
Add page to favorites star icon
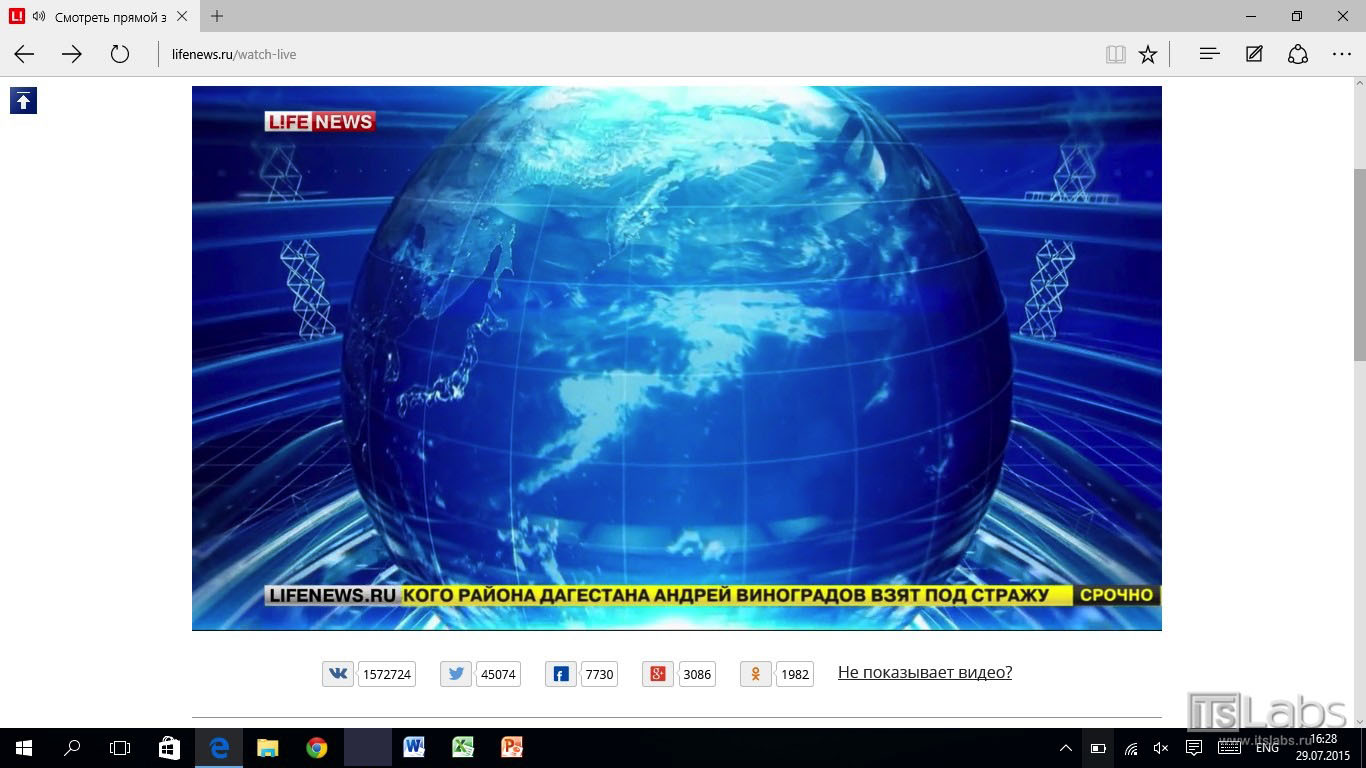1148,54
